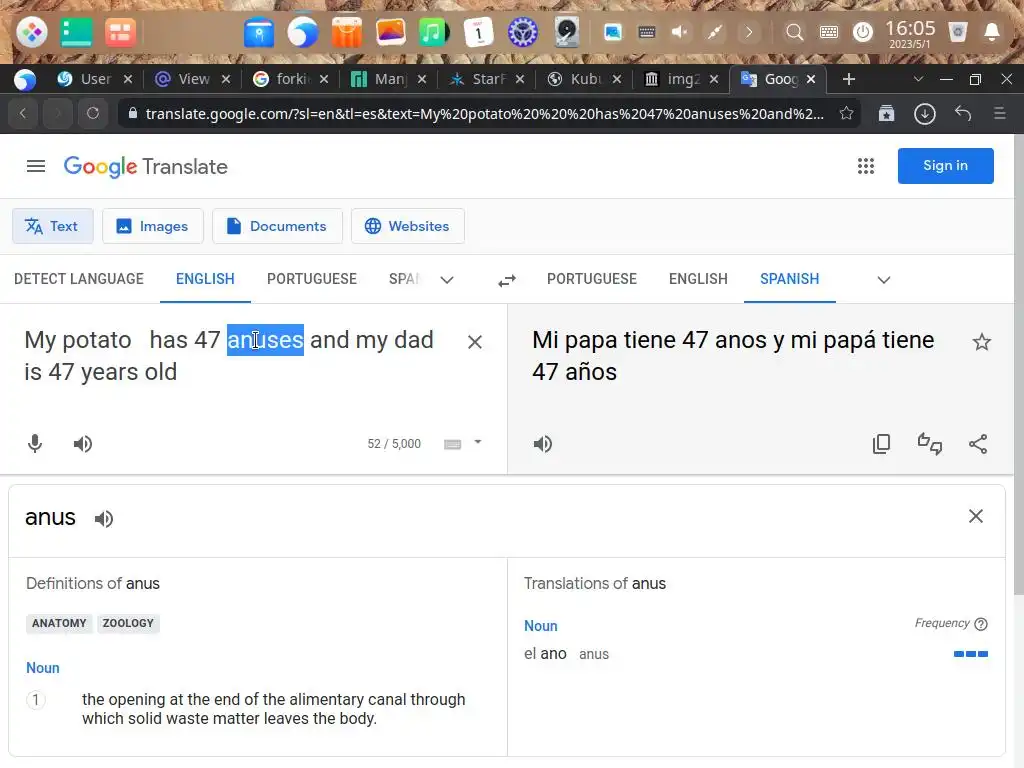
Task: Expand hidden system tray icons arrow
Action: pos(749,31)
